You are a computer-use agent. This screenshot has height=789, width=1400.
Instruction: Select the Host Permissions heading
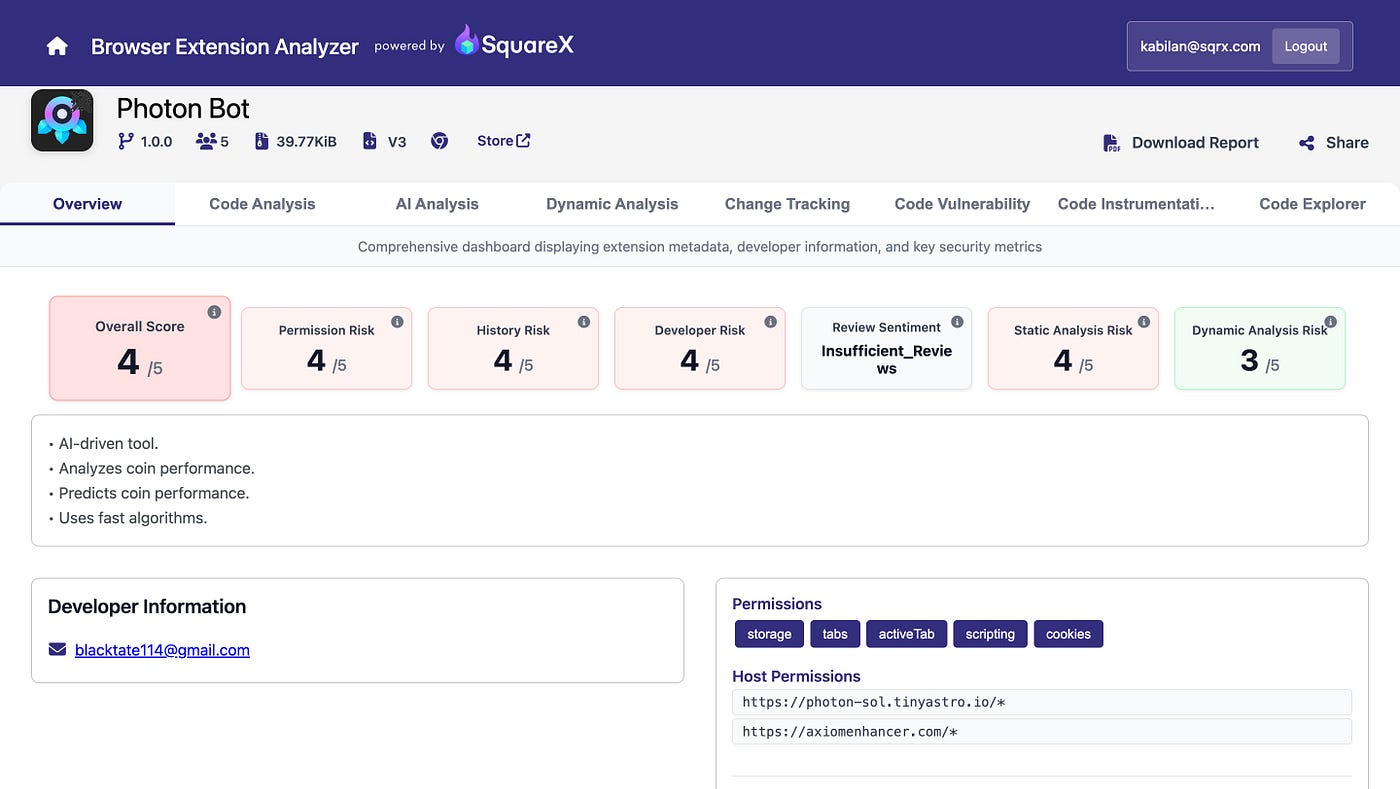(796, 676)
